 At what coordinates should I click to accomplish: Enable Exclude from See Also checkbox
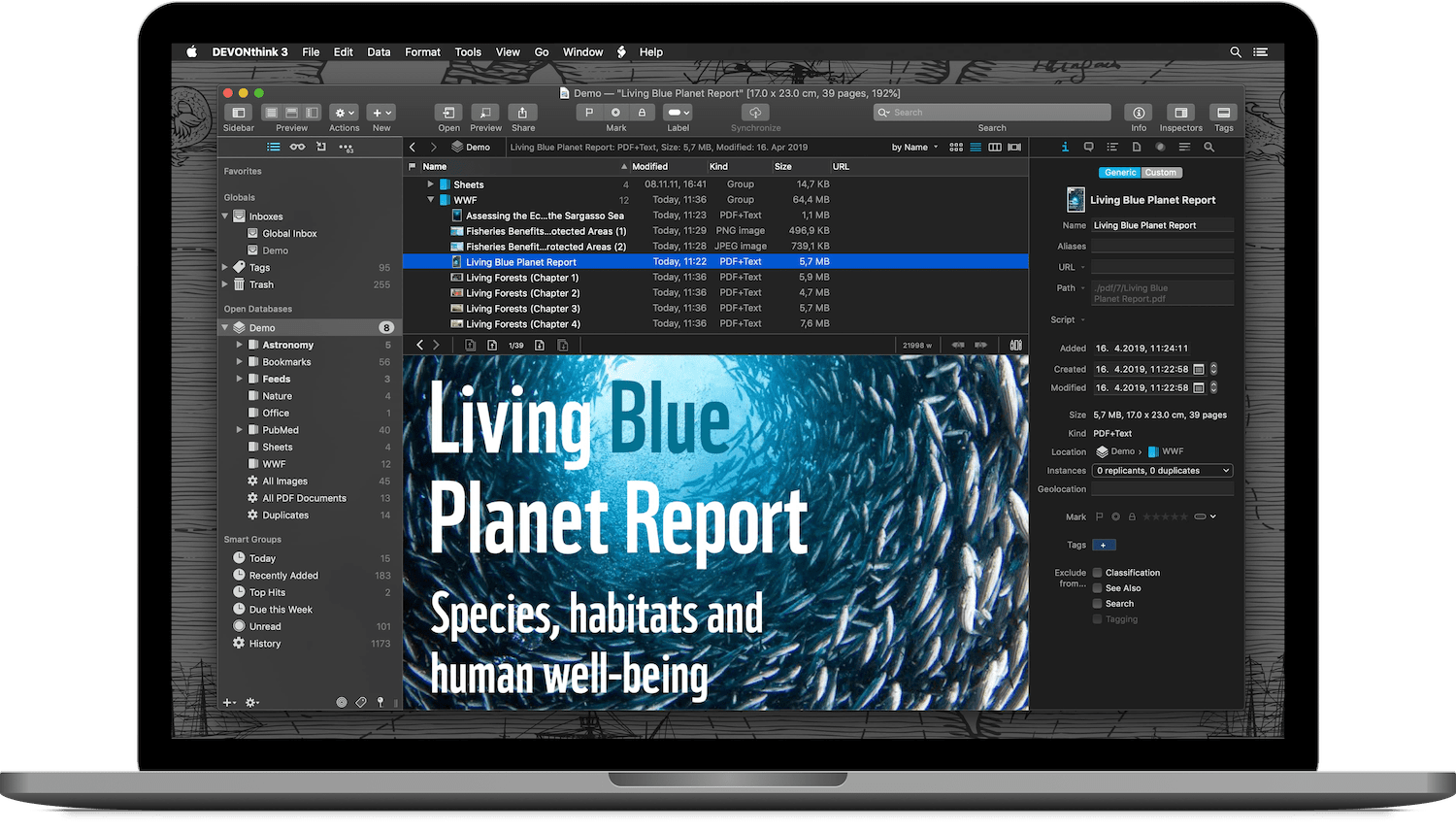click(x=1097, y=588)
